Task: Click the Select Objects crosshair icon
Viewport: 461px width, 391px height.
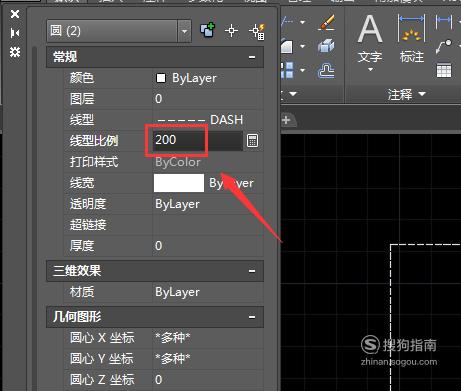Action: click(231, 31)
